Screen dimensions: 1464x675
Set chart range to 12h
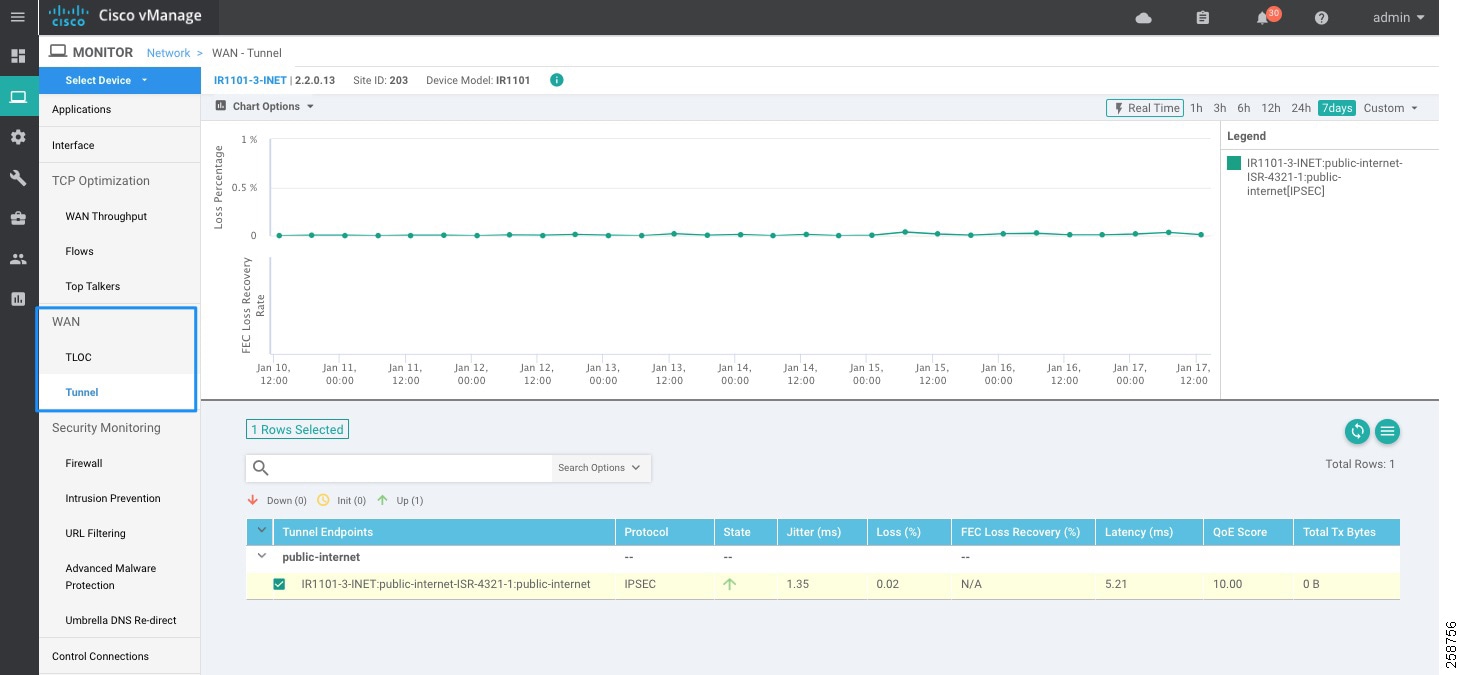coord(1271,108)
